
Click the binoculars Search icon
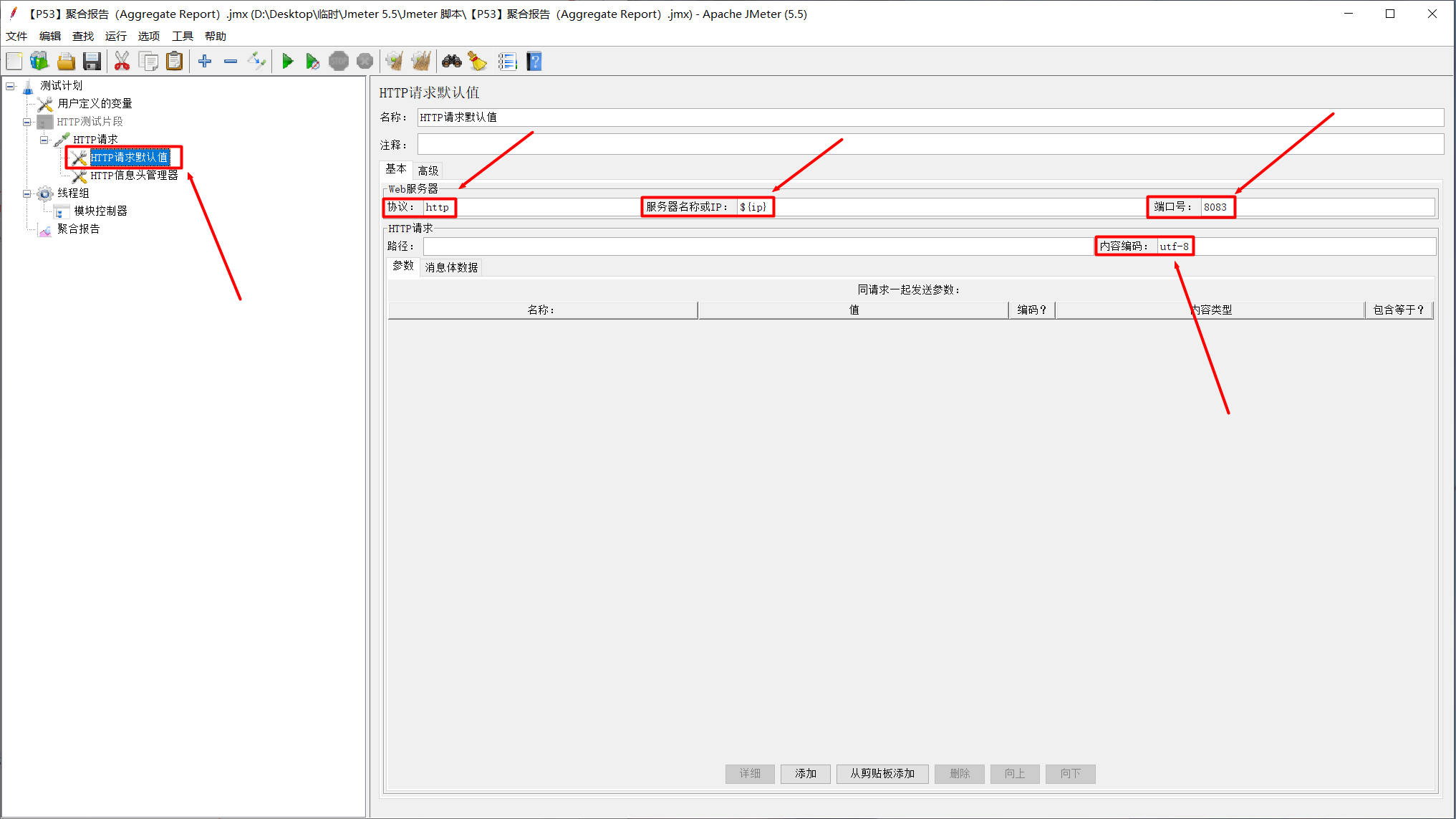point(451,62)
